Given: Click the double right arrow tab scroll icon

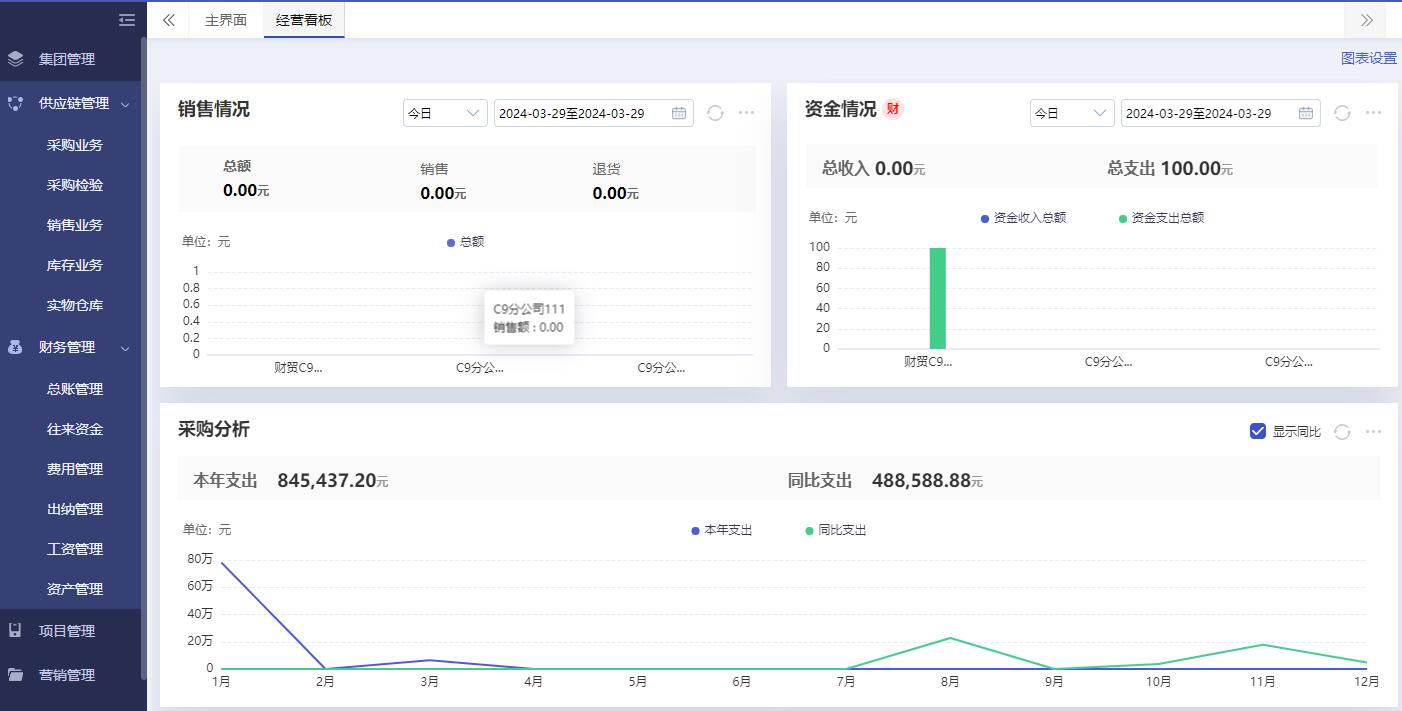Looking at the screenshot, I should (x=1367, y=20).
